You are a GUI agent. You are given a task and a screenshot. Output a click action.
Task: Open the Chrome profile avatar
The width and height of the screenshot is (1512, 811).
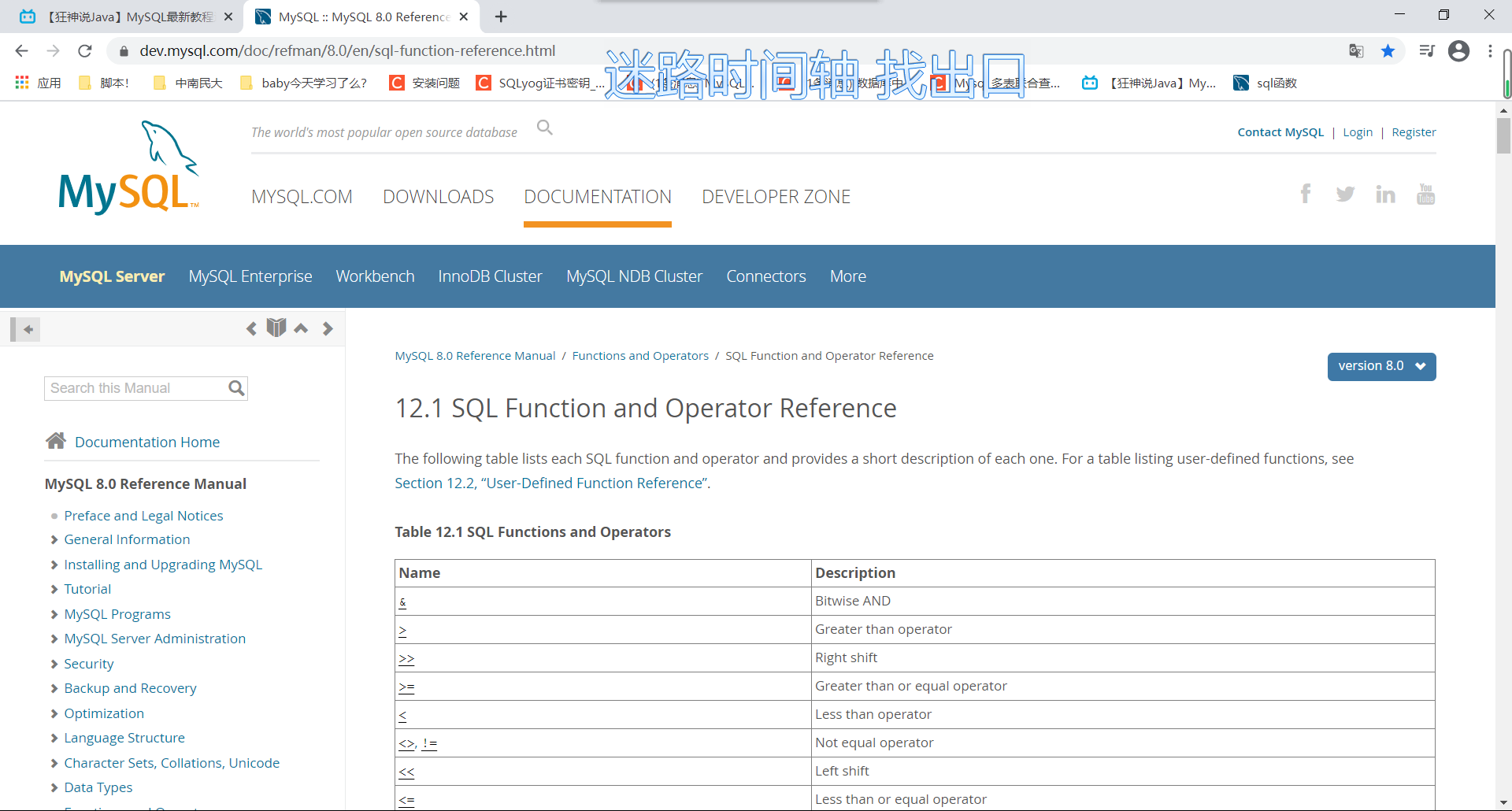click(x=1458, y=51)
